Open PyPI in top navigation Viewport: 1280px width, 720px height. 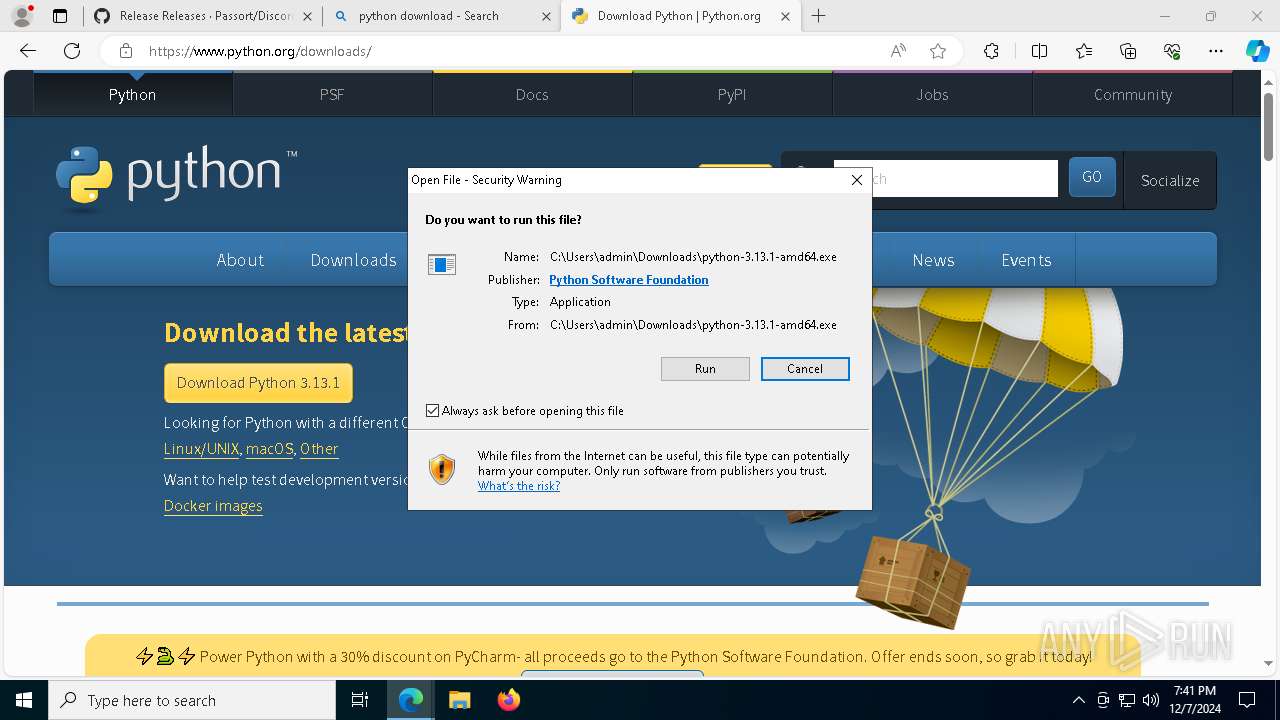click(x=732, y=94)
